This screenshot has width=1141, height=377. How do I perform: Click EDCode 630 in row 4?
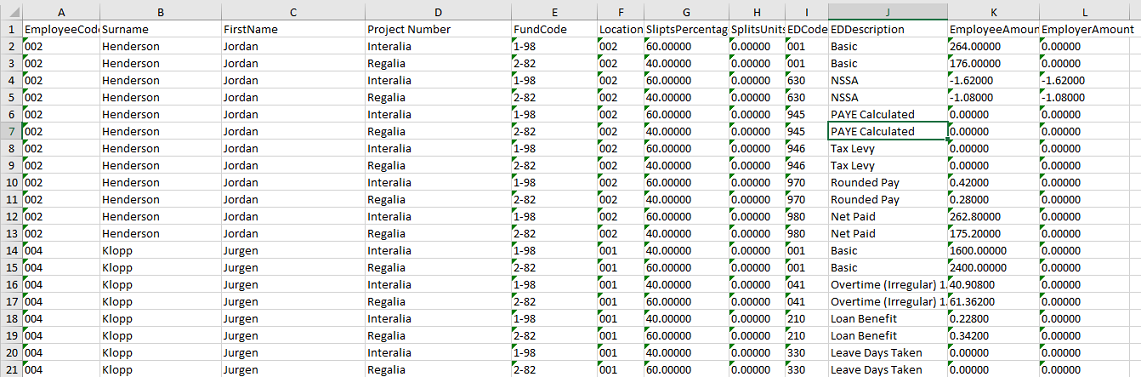[x=807, y=80]
